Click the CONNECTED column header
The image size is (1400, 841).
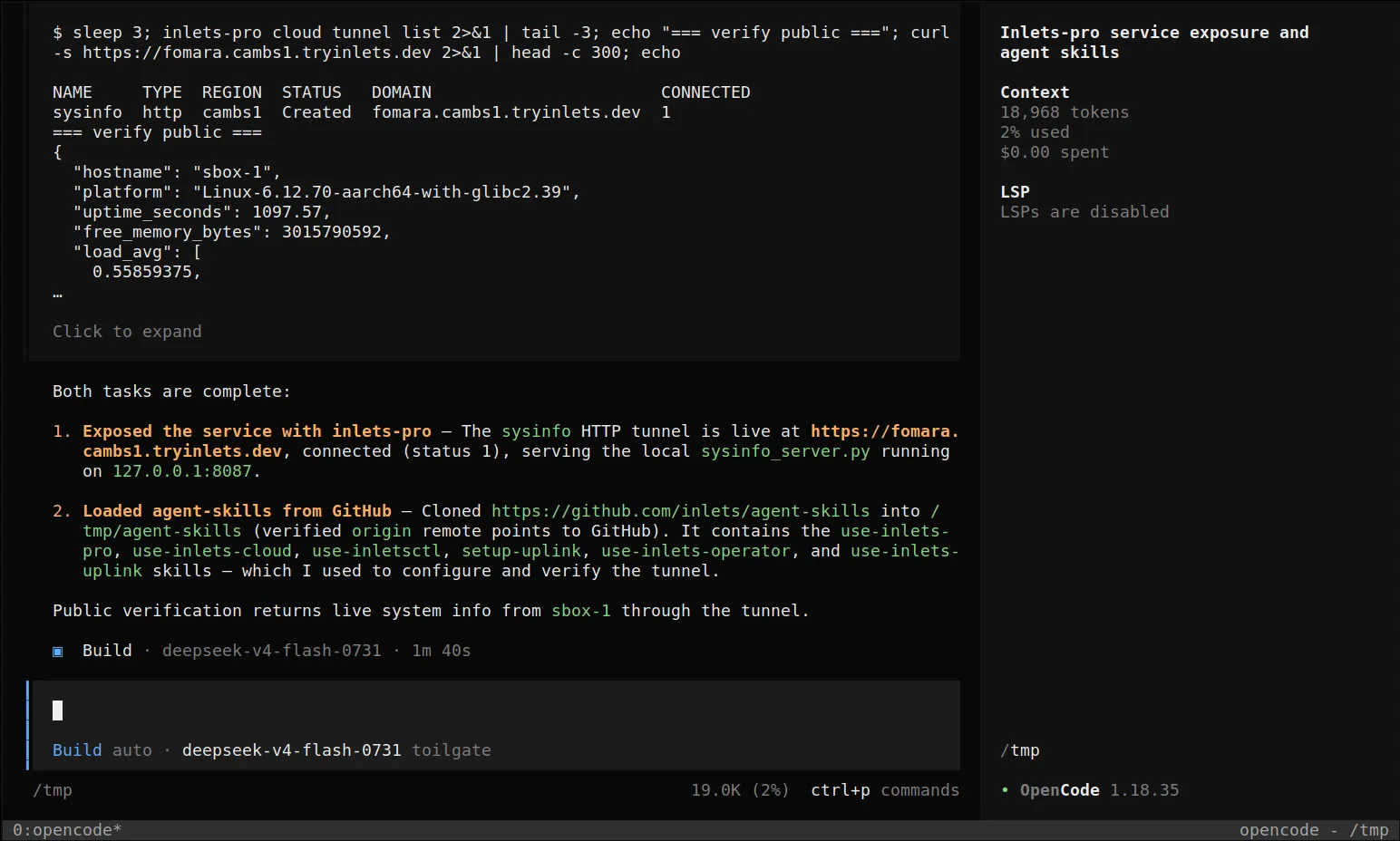(705, 92)
